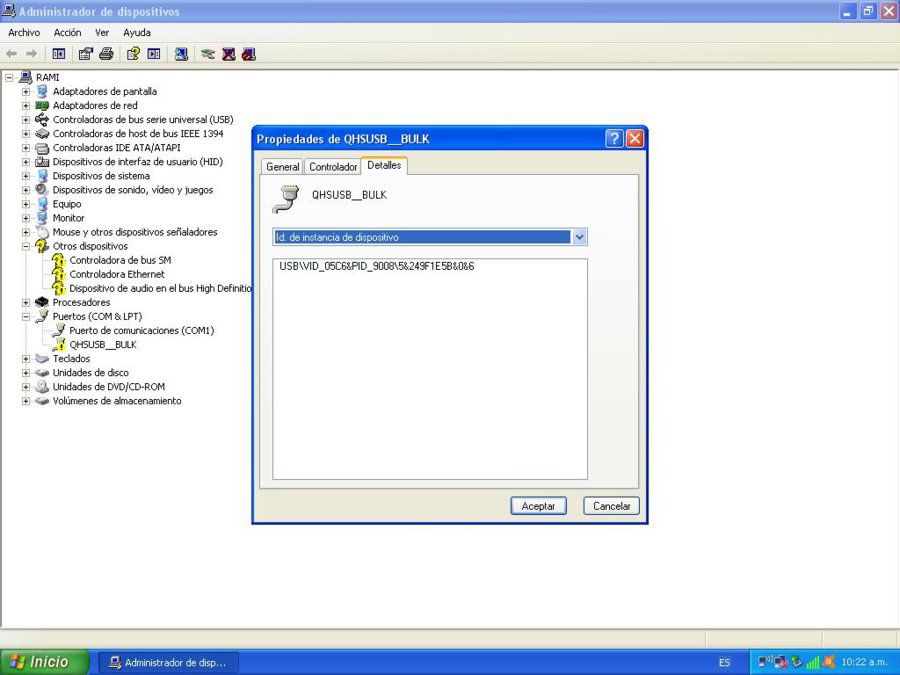This screenshot has height=675, width=900.
Task: Click the disconnected network tray icon
Action: (x=780, y=662)
